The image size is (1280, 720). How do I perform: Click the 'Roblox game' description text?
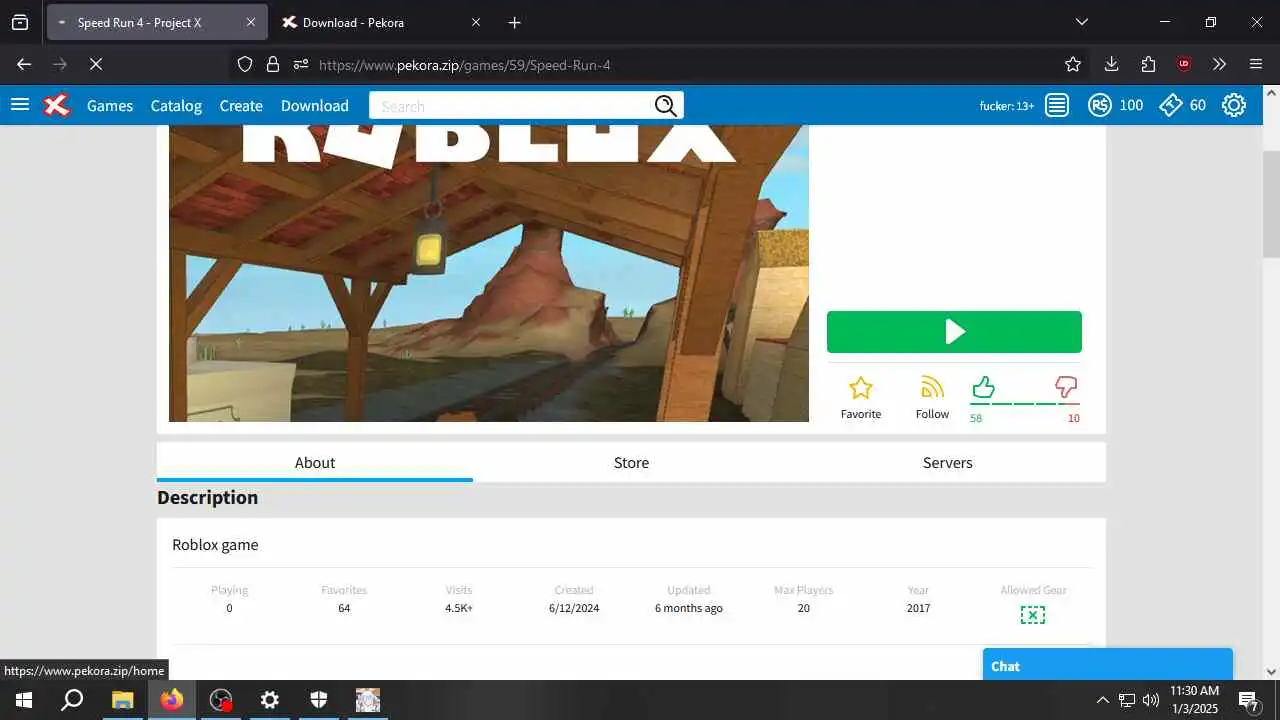215,545
